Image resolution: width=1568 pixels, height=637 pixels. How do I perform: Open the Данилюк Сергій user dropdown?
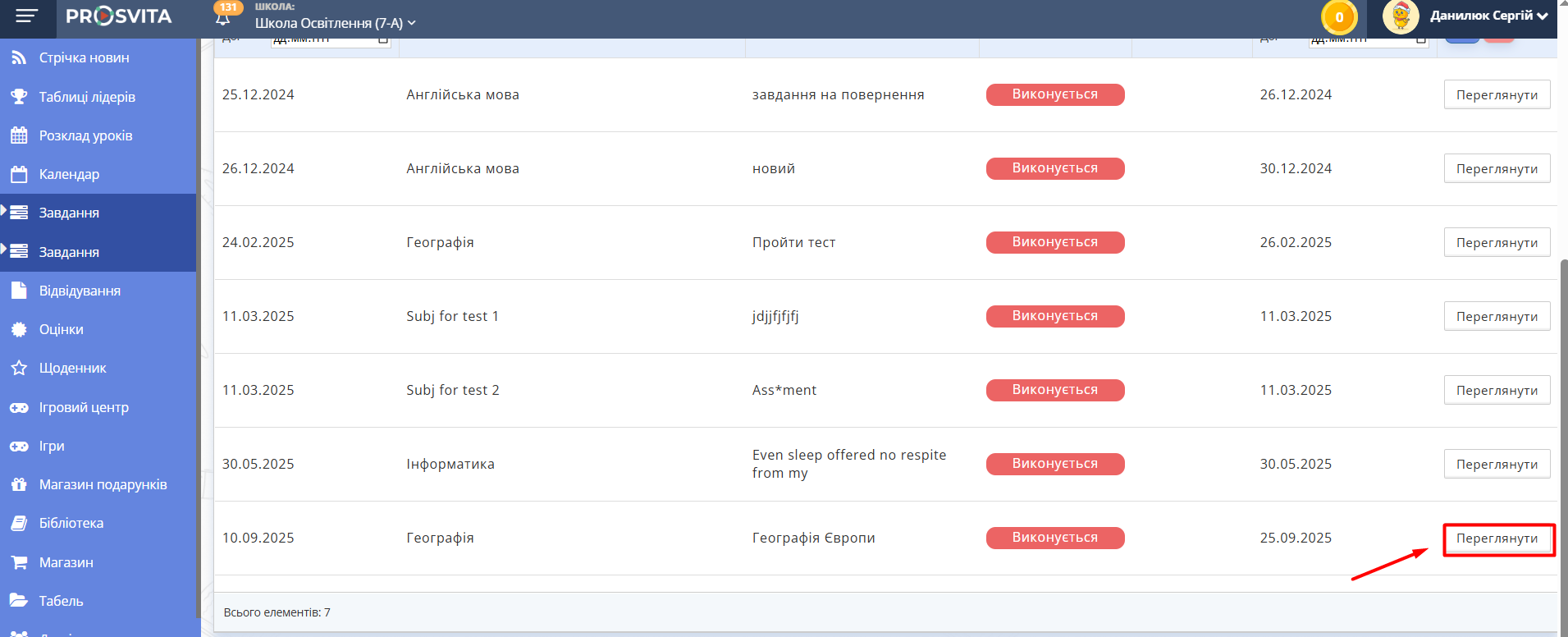[1488, 16]
